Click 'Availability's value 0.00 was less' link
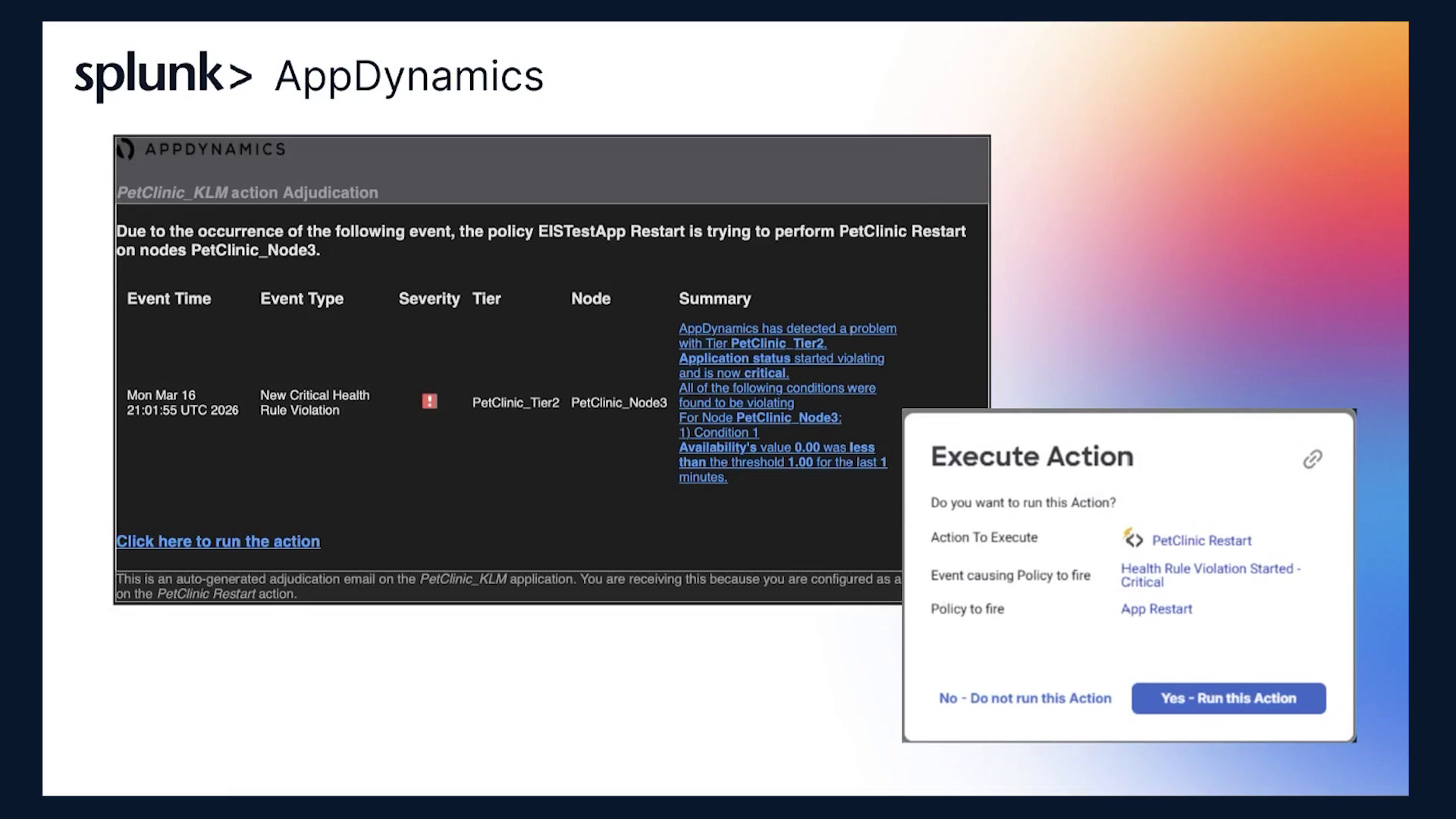Screen dimensions: 1456x819 (x=777, y=447)
